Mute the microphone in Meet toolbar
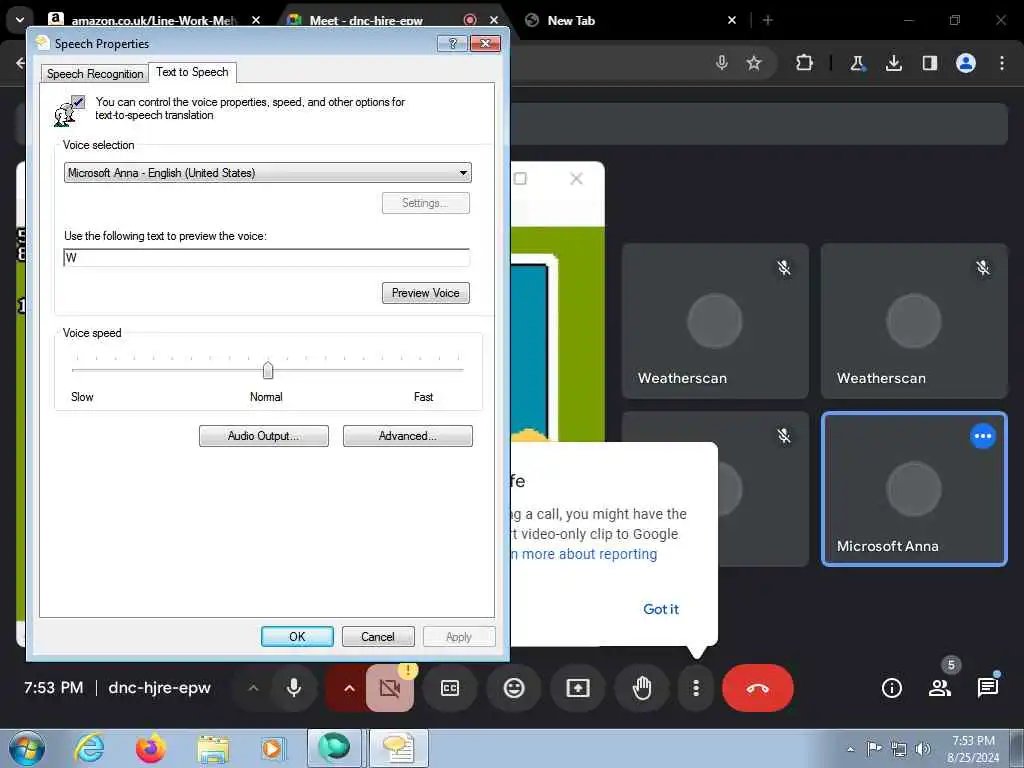 (294, 688)
